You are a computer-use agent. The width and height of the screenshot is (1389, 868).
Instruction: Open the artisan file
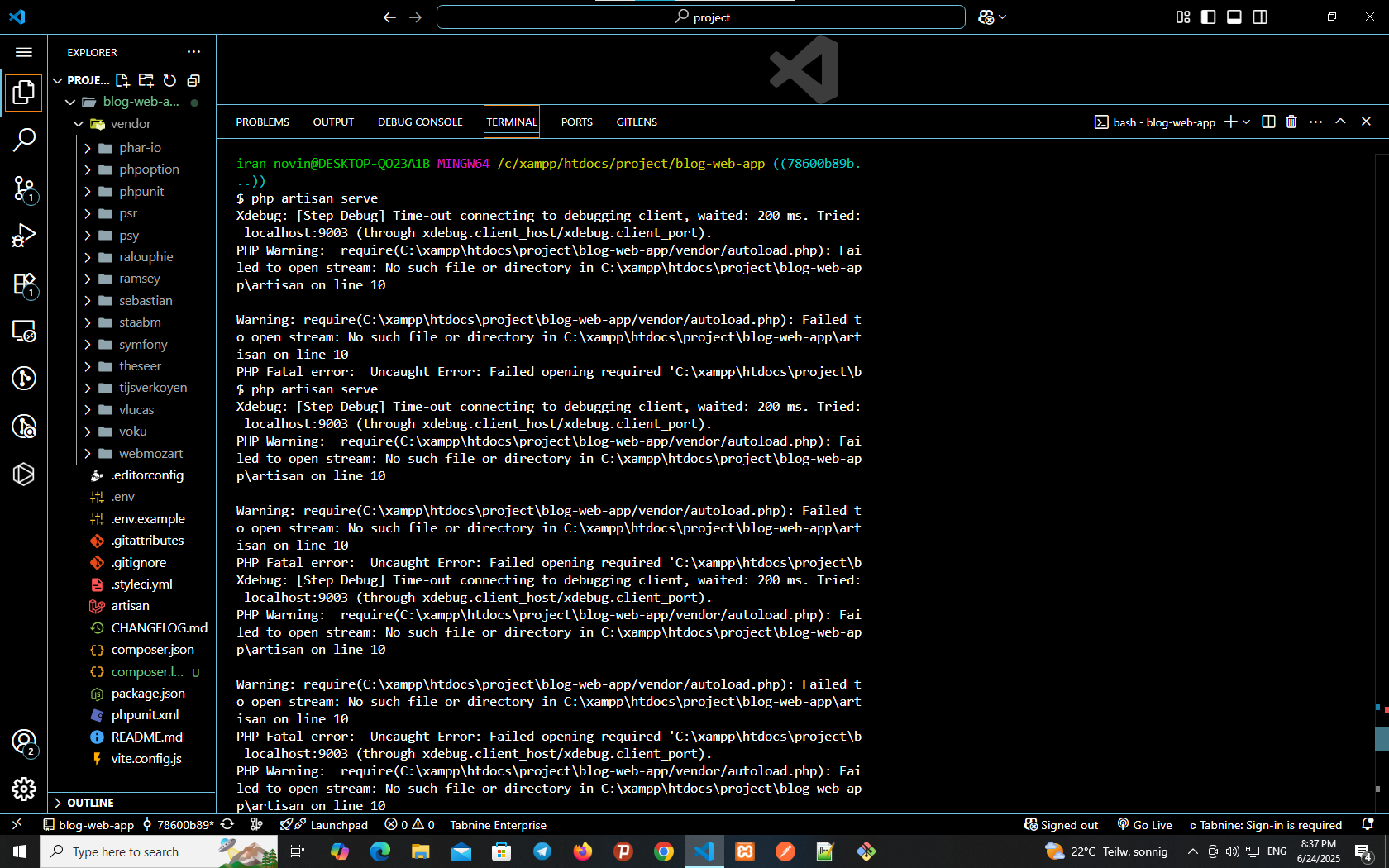[132, 606]
